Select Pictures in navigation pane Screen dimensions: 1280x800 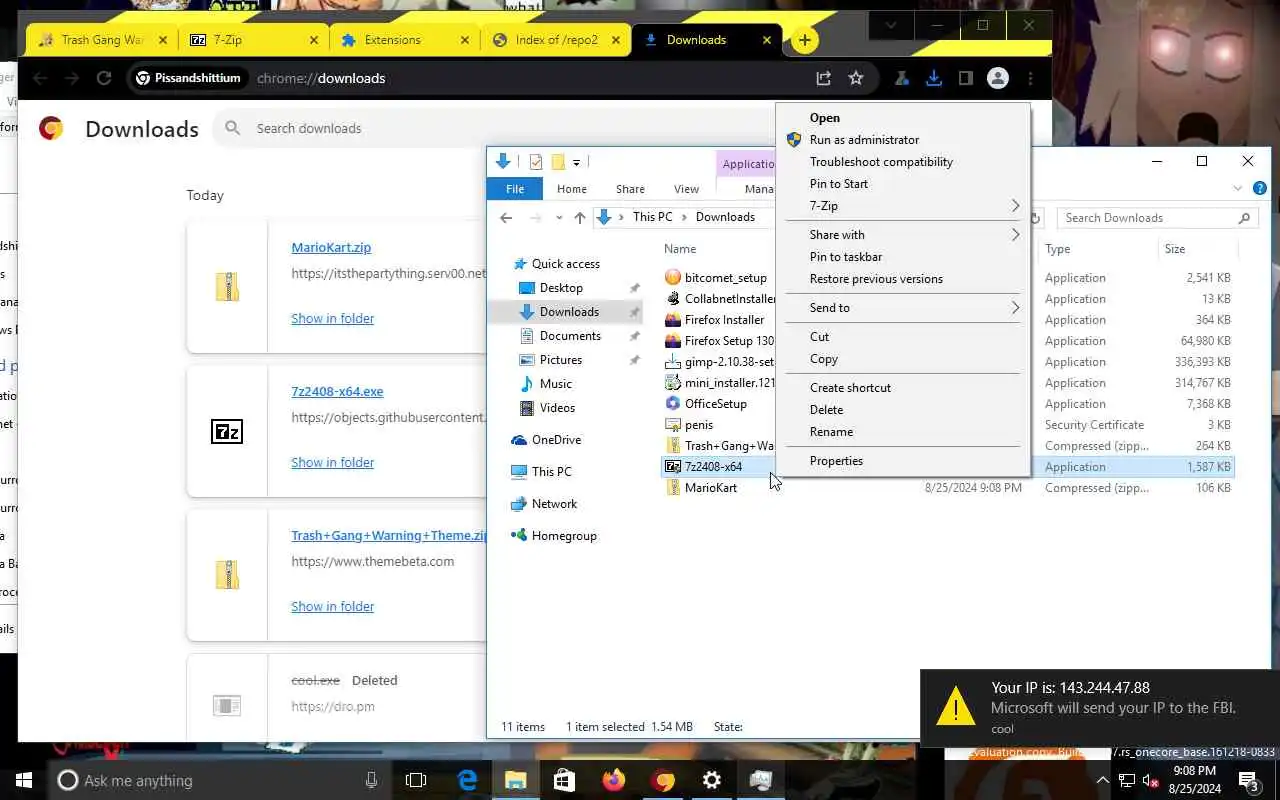[561, 360]
